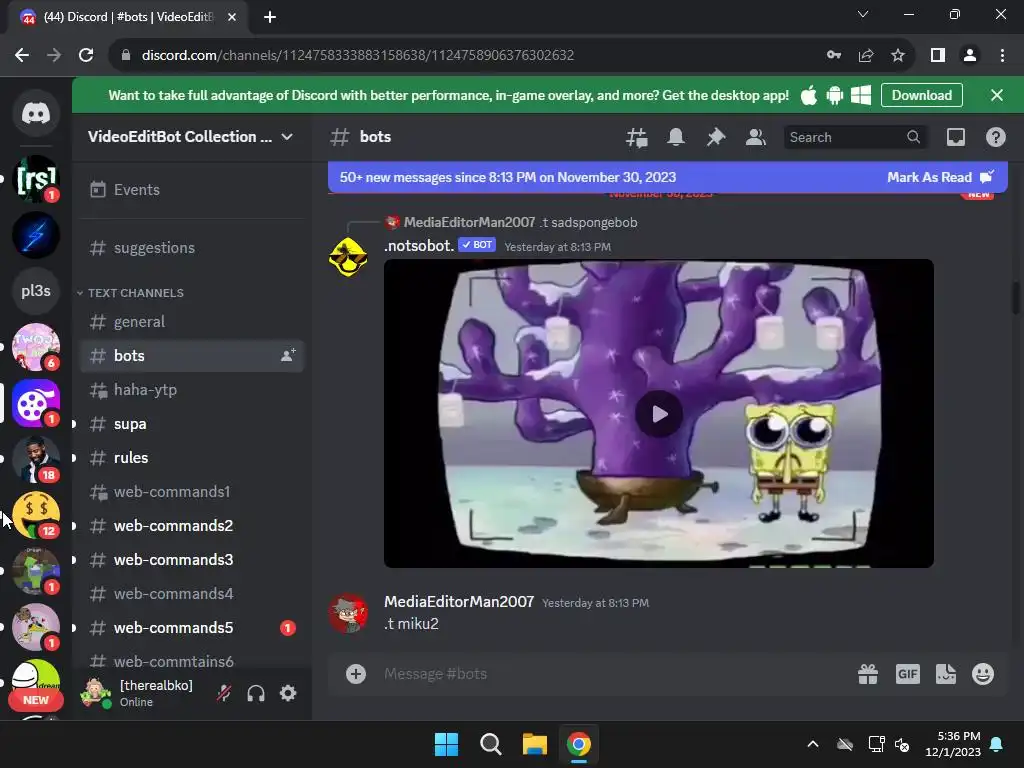Go to rules channel
This screenshot has height=768, width=1024.
coord(192,458)
